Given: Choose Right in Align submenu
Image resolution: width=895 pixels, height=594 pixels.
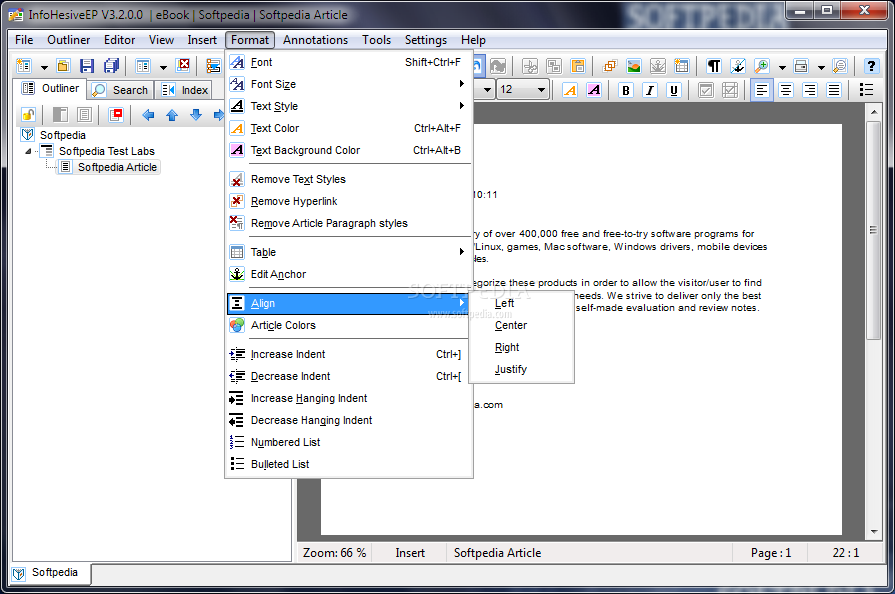Looking at the screenshot, I should click(x=521, y=347).
